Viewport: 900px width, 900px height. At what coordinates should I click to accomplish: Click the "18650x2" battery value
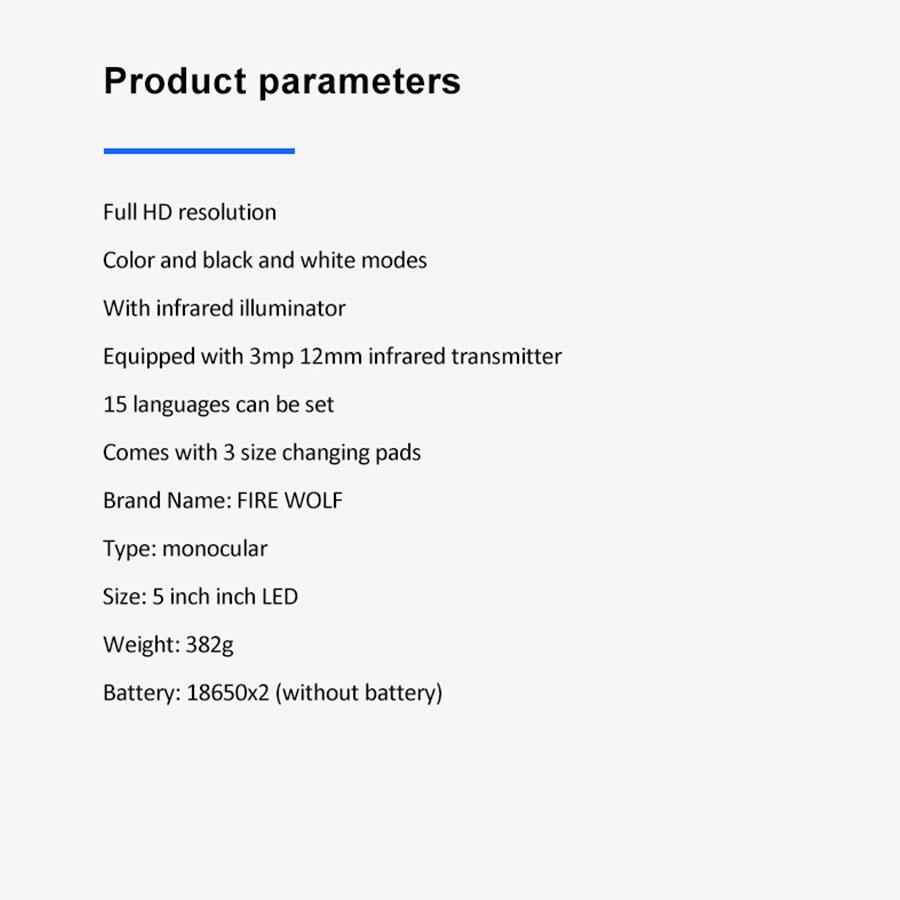228,692
